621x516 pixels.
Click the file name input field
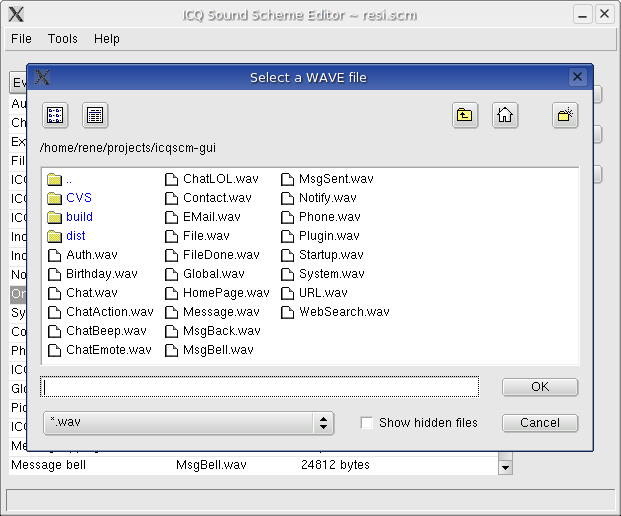259,387
